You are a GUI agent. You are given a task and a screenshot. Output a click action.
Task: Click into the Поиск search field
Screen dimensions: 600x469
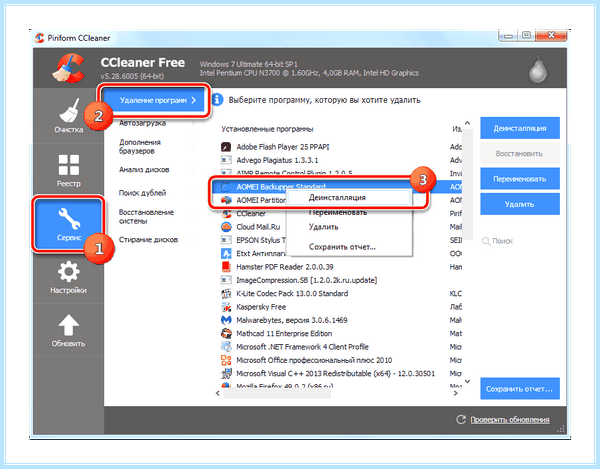[x=520, y=241]
